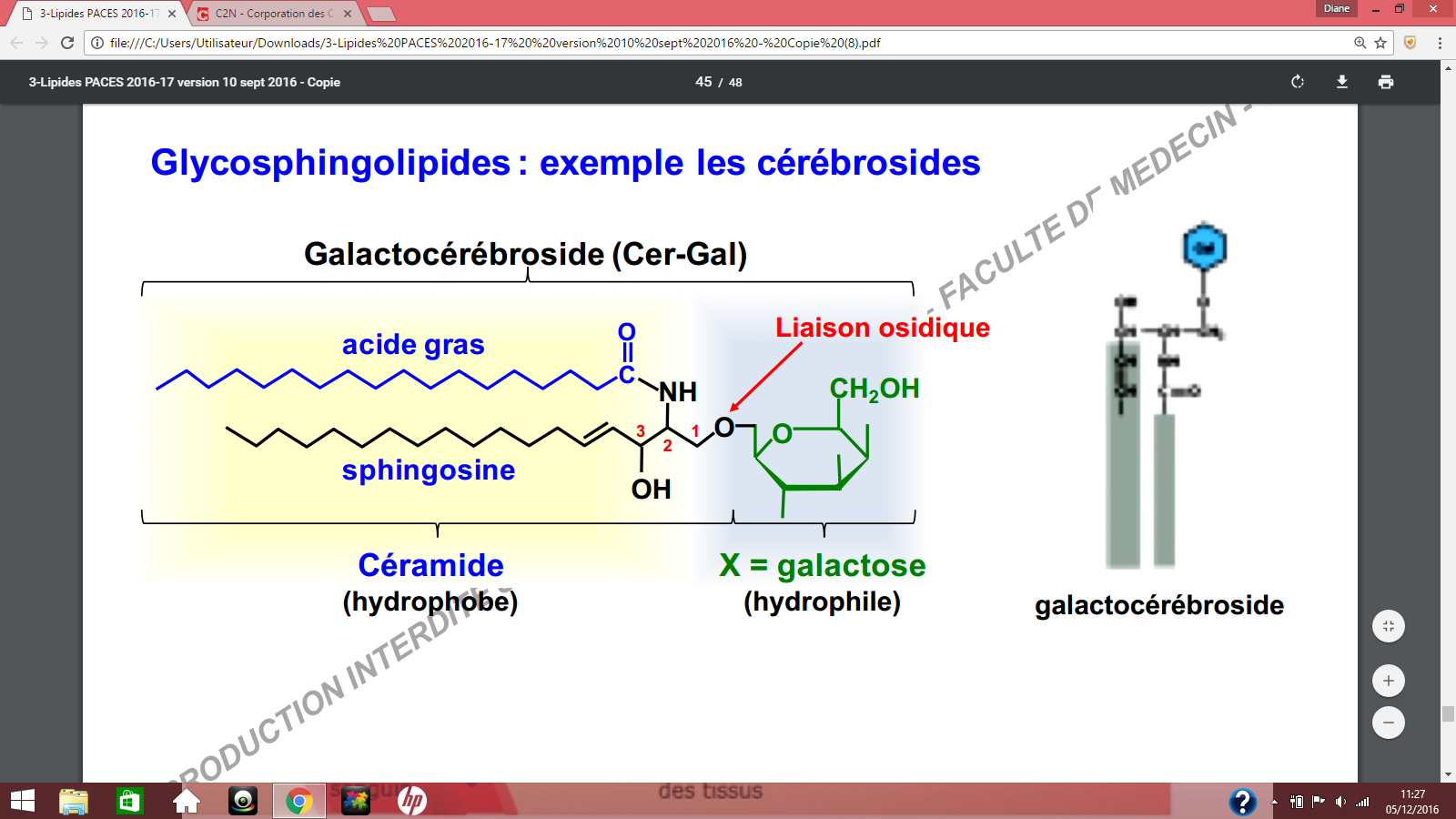The image size is (1456, 819).
Task: Download the PDF file
Action: coord(1341,82)
